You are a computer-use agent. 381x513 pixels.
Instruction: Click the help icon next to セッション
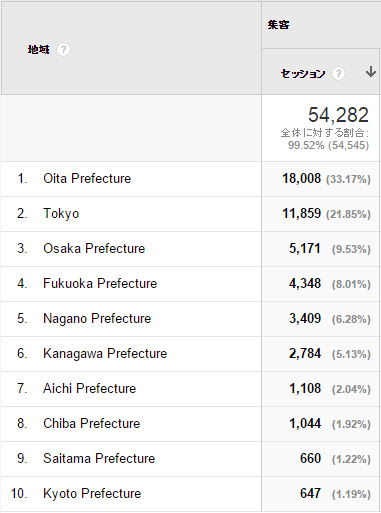338,73
